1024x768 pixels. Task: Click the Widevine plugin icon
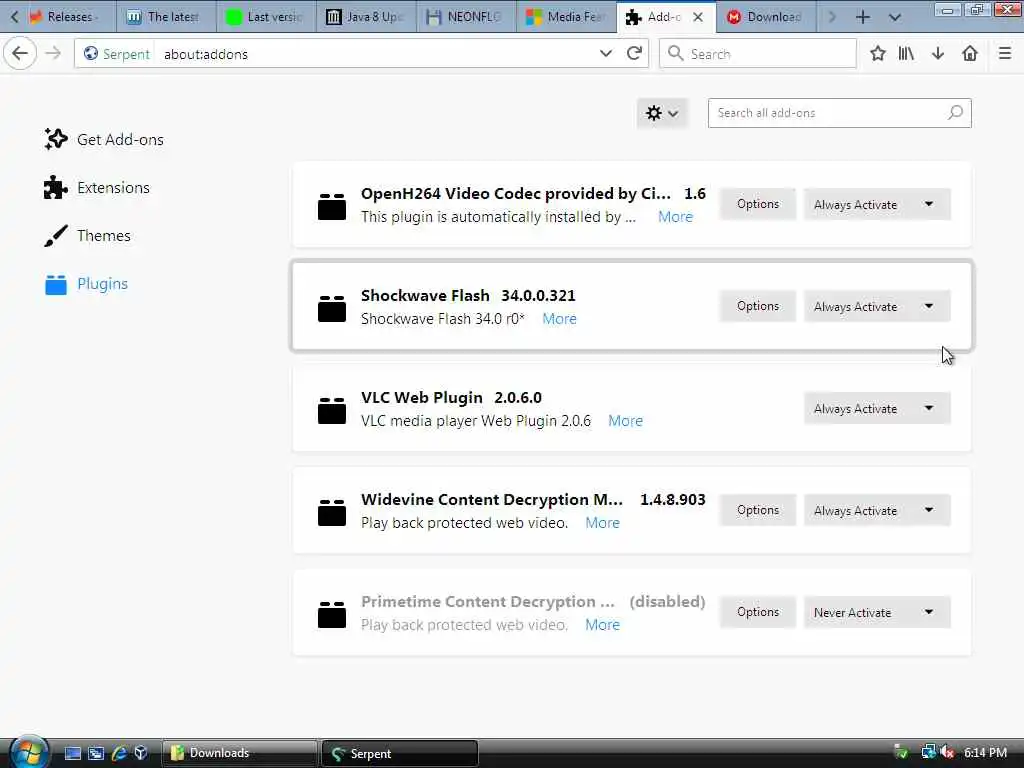[x=332, y=511]
